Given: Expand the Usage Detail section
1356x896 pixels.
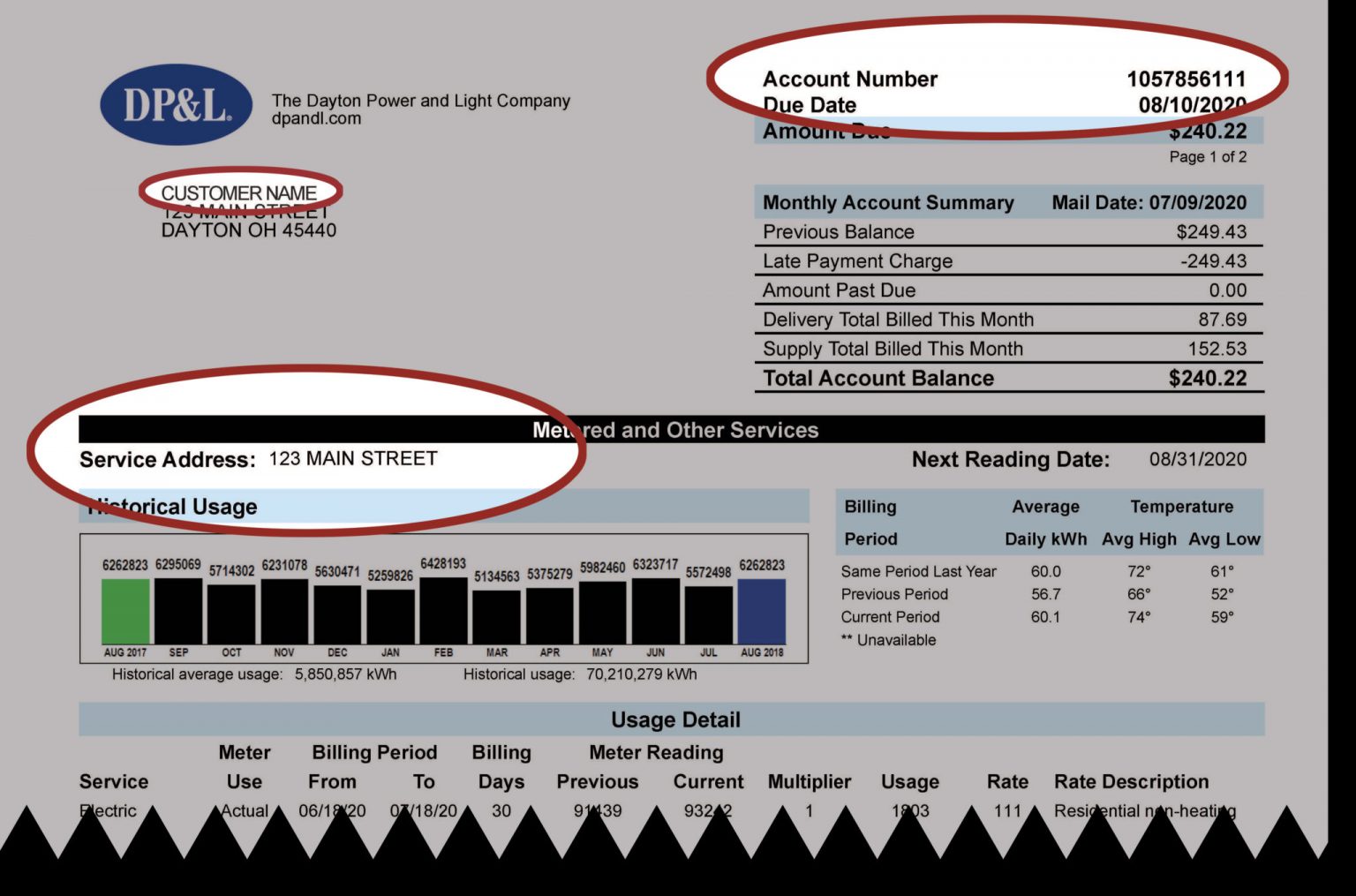Looking at the screenshot, I should (x=676, y=719).
